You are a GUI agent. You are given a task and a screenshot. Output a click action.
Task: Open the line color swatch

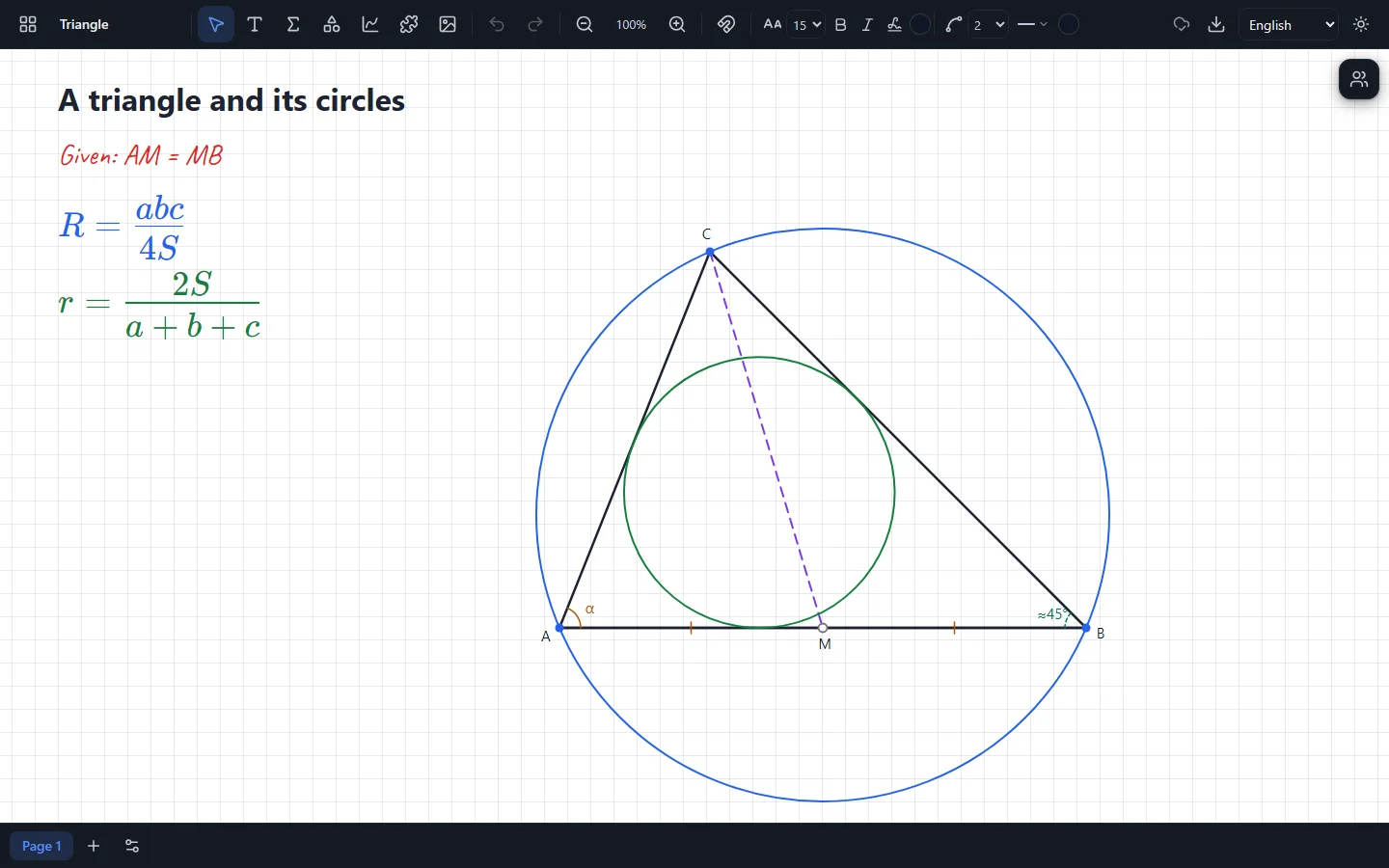pyautogui.click(x=1069, y=24)
